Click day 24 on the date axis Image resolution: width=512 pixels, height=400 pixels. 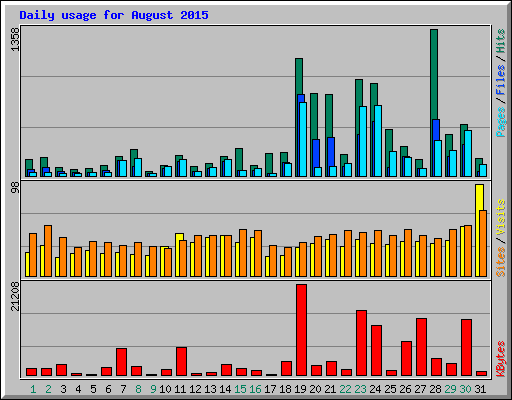click(x=375, y=389)
